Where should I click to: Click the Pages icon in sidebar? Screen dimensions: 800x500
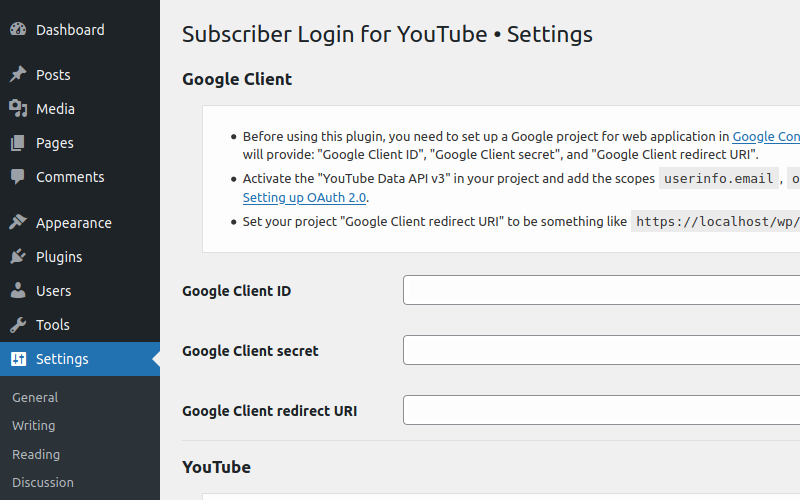point(18,143)
